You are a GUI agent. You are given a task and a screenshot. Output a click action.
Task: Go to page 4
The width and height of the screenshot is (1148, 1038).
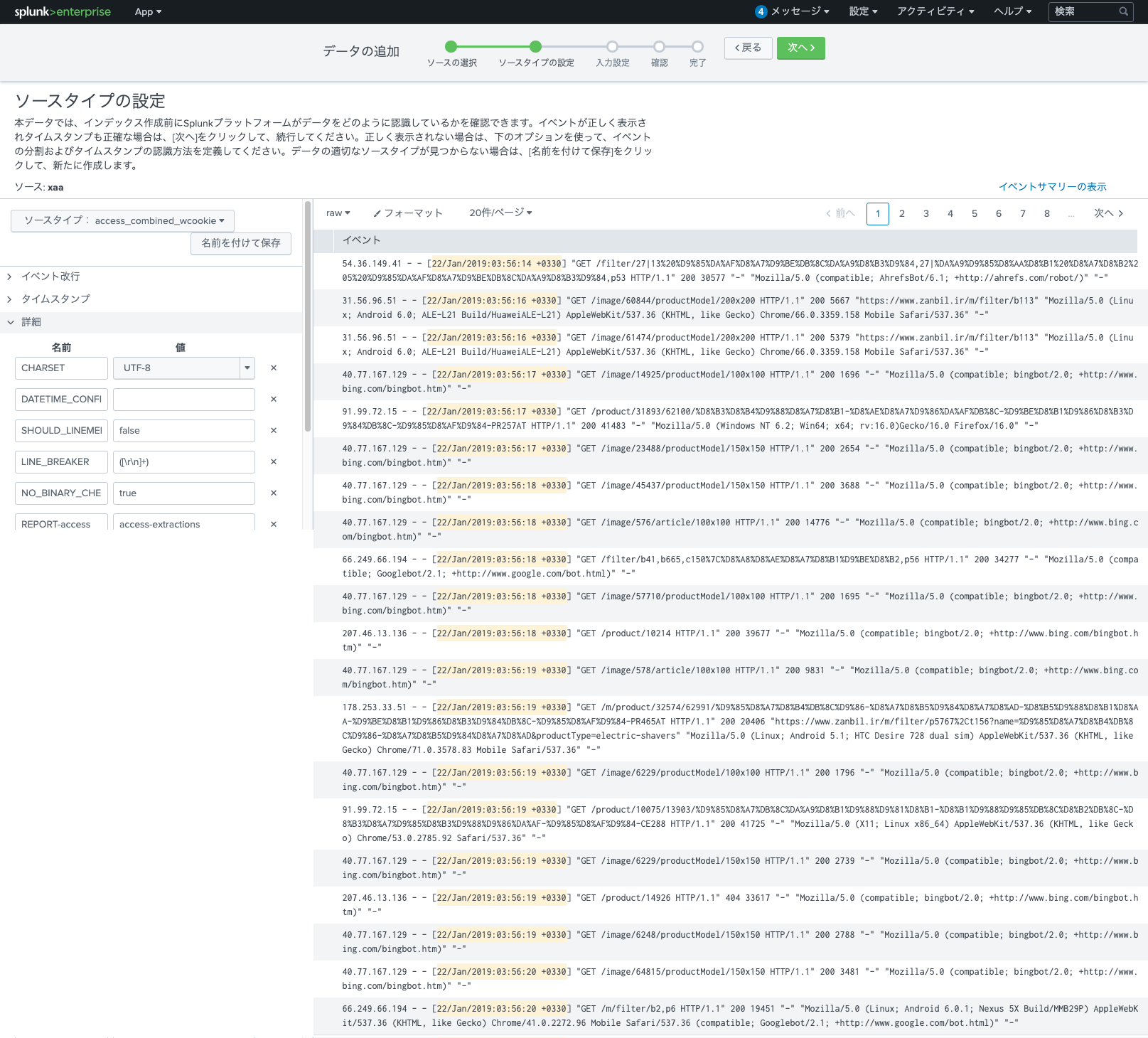[950, 214]
